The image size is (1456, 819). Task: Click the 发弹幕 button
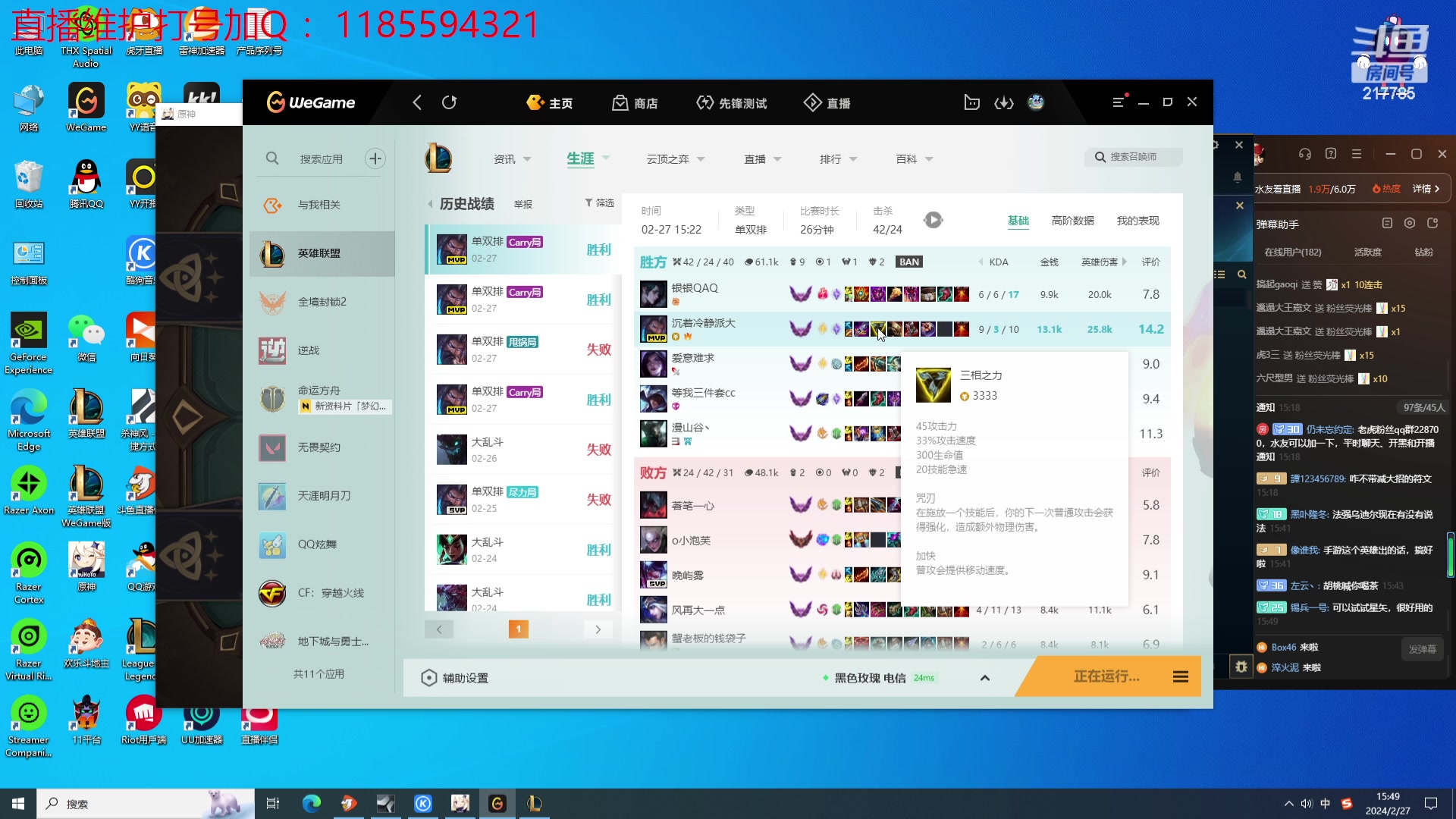1422,649
